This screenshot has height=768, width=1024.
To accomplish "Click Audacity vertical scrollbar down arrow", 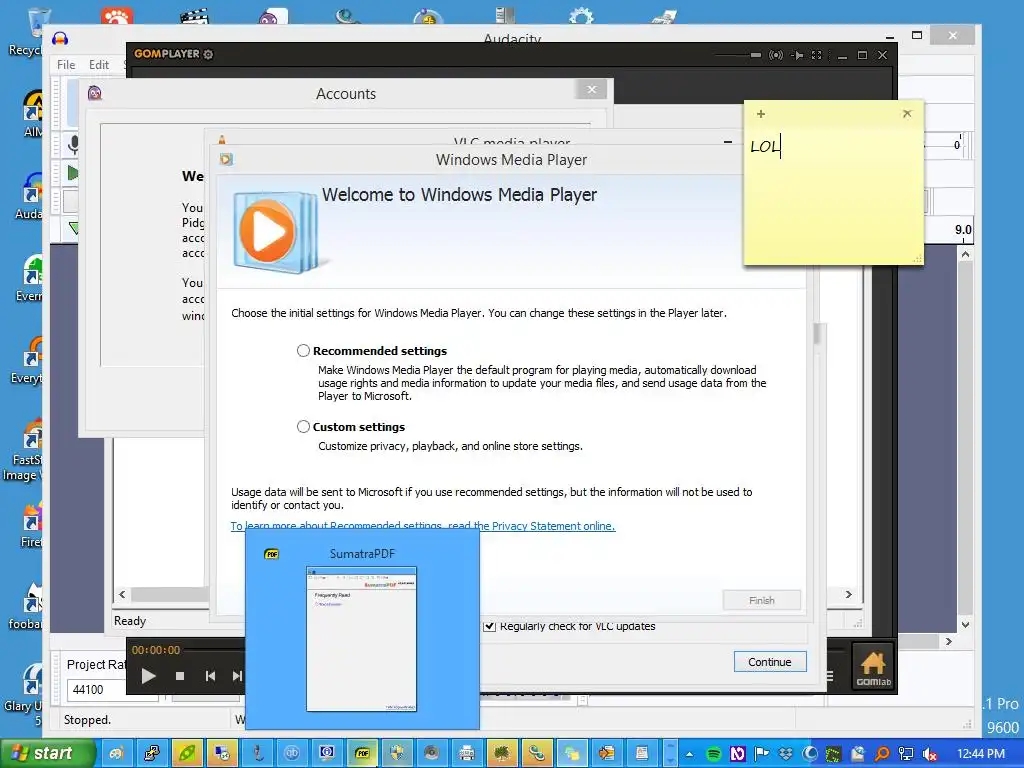I will click(965, 625).
